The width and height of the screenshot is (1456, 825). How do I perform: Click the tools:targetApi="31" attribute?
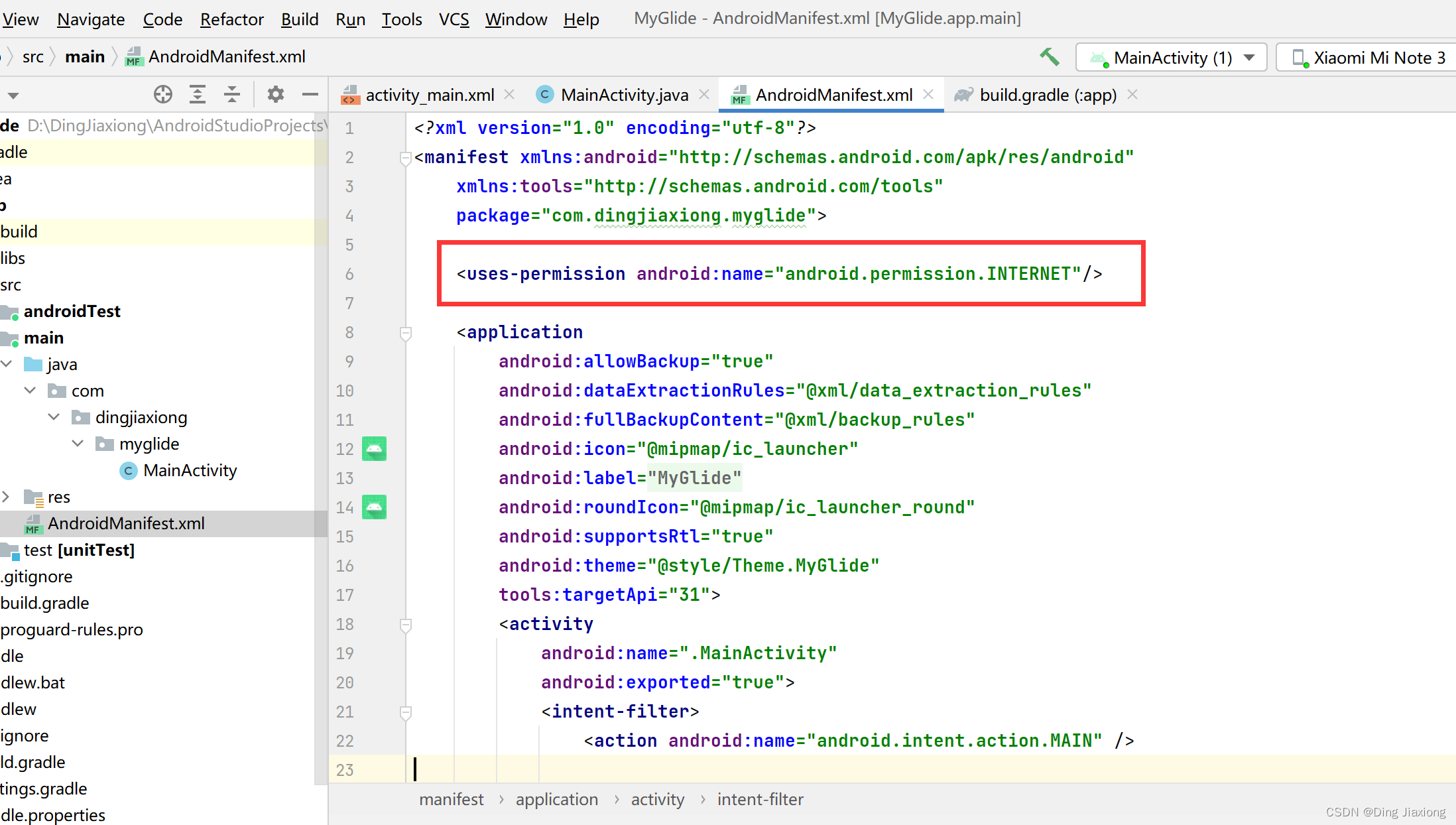coord(609,595)
